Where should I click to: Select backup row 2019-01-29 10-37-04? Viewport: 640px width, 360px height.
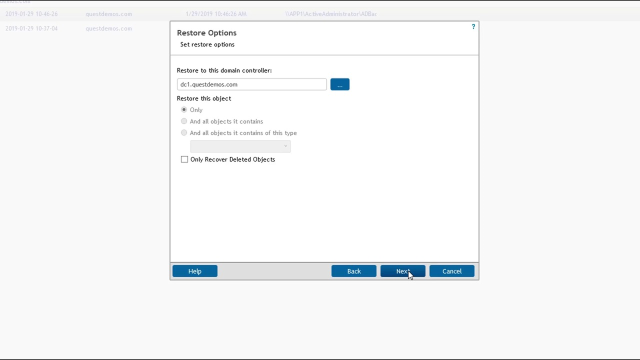pyautogui.click(x=31, y=29)
